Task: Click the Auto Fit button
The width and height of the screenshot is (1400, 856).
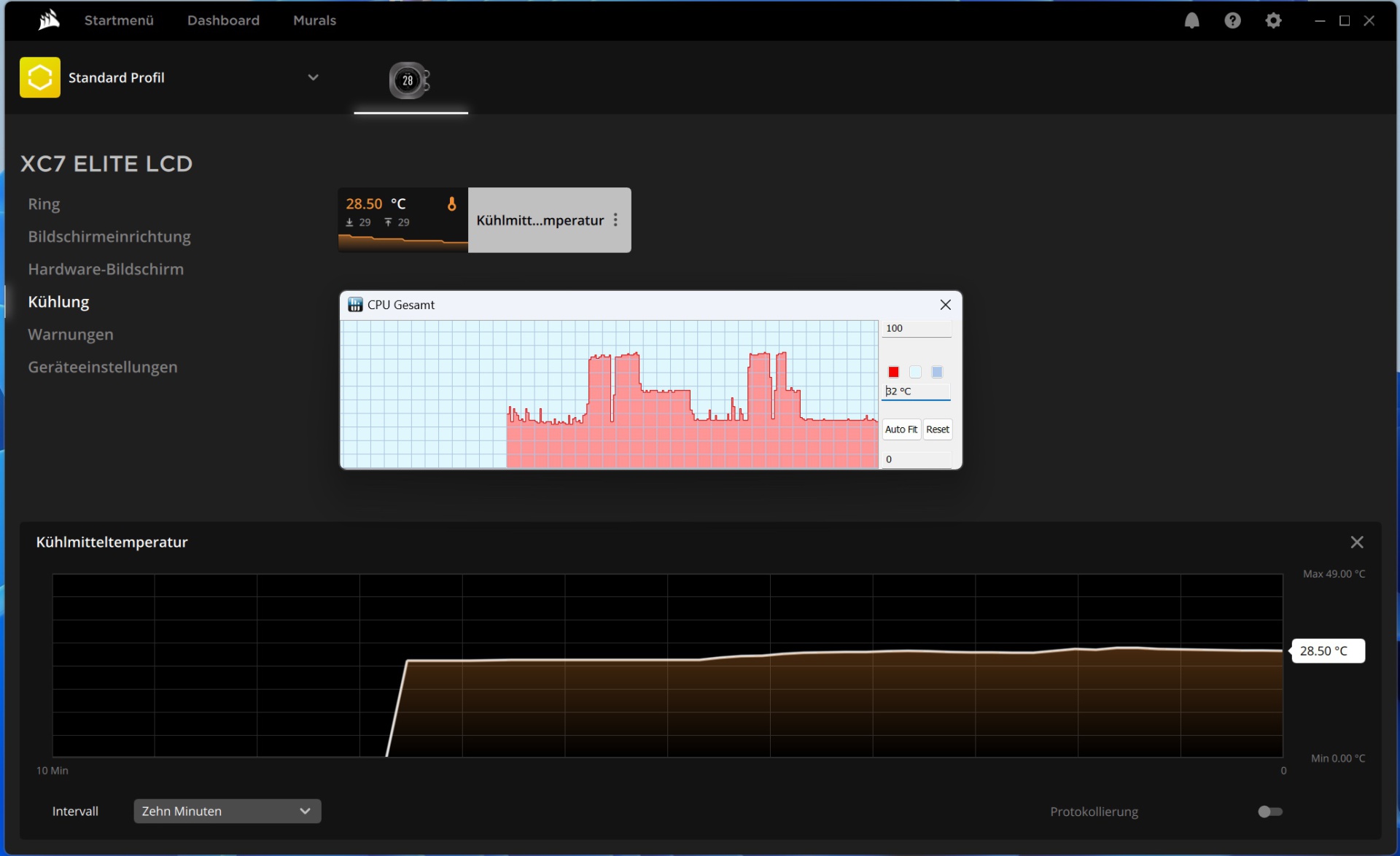Action: pyautogui.click(x=901, y=429)
